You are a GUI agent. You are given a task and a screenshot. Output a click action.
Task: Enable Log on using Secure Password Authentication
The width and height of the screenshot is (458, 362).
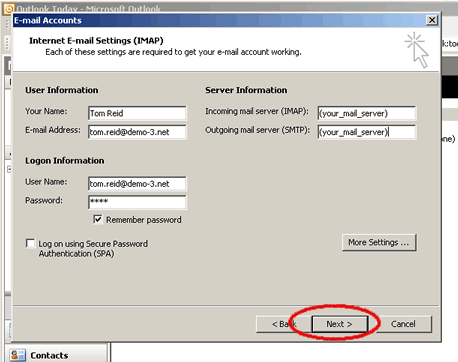coord(30,243)
